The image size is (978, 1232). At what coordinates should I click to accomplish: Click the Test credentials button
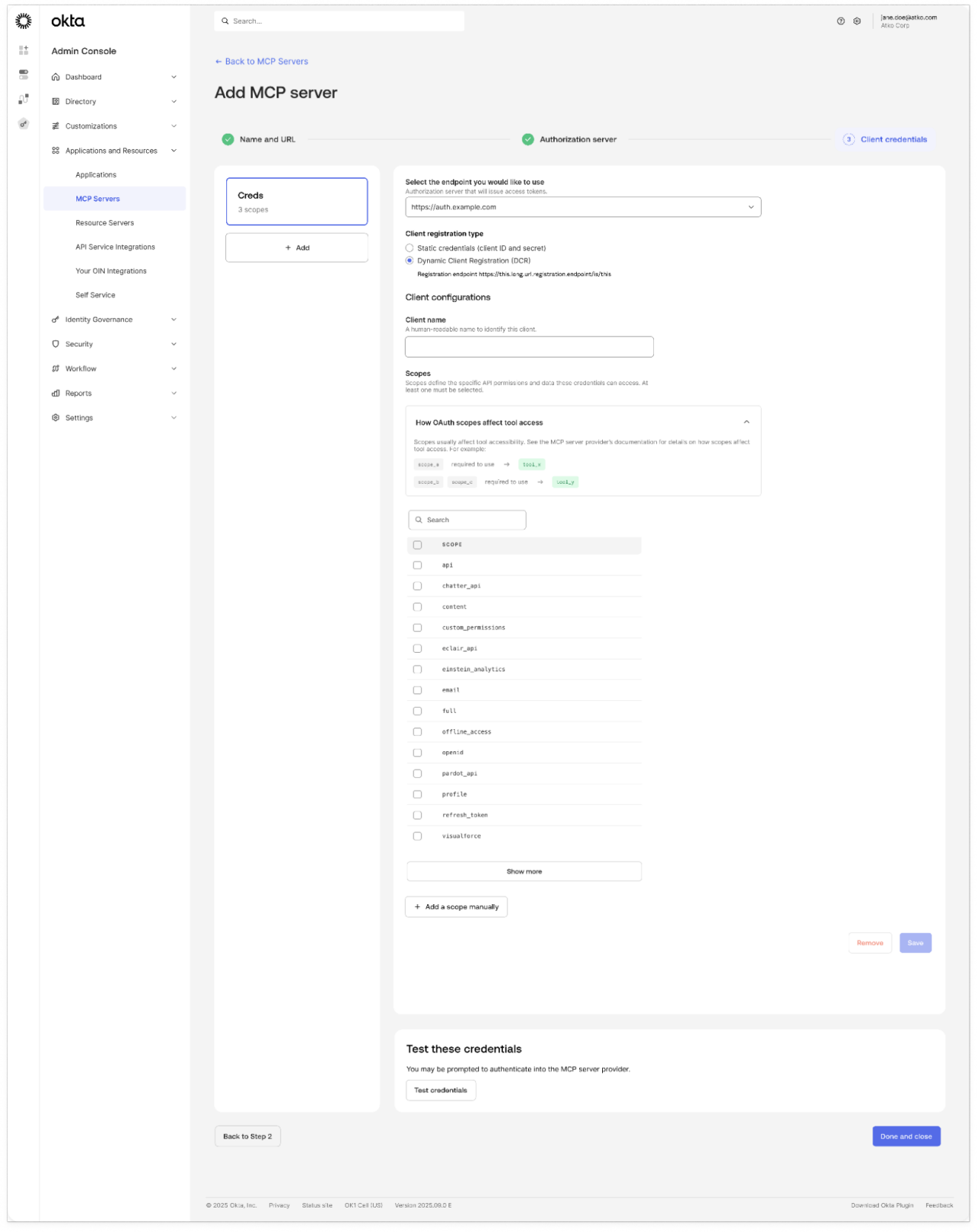click(x=441, y=1091)
